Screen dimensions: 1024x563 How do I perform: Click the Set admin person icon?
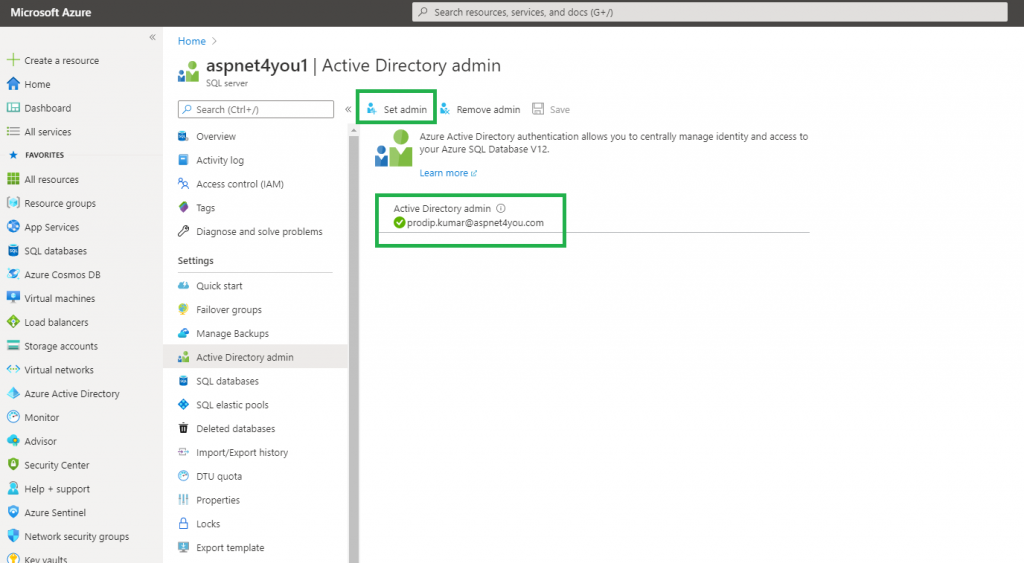372,109
